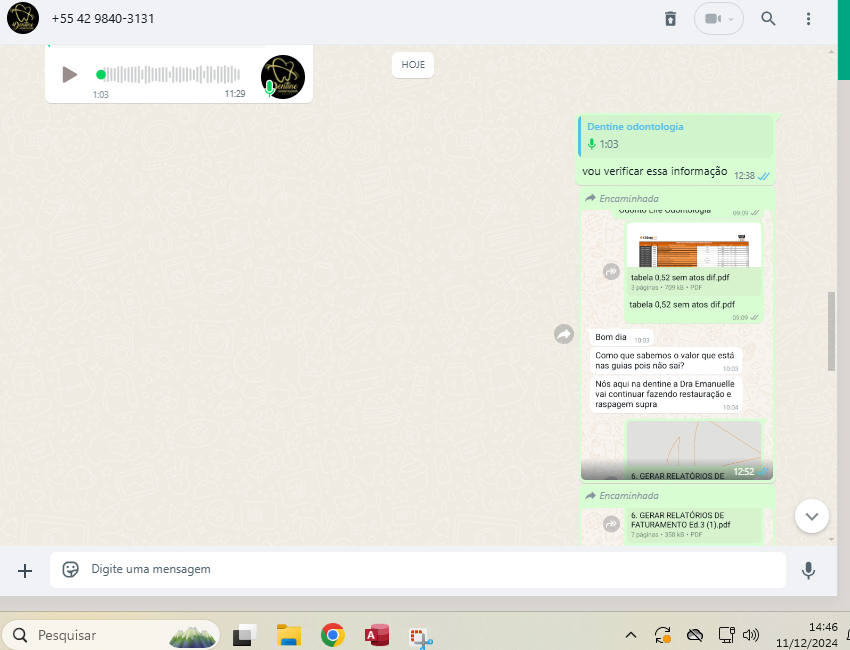This screenshot has height=650, width=850.
Task: Click the delete chat trash icon
Action: [x=671, y=18]
